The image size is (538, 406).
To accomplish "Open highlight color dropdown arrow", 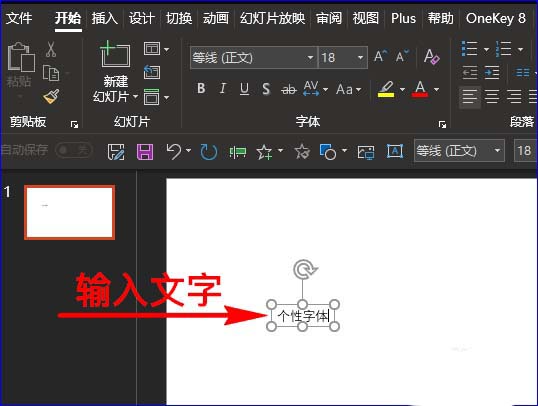I will coord(402,90).
